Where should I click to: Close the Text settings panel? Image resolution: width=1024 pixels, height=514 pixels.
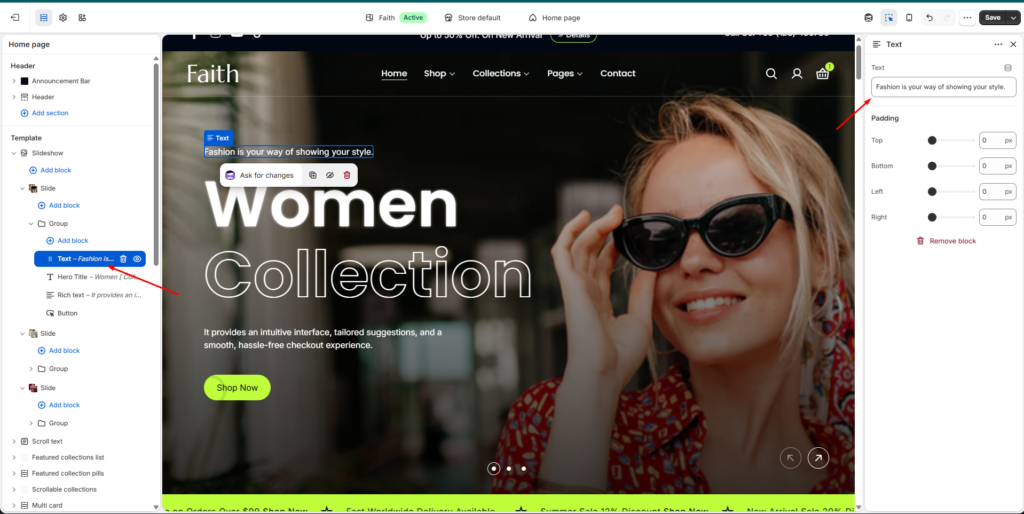pos(1013,44)
